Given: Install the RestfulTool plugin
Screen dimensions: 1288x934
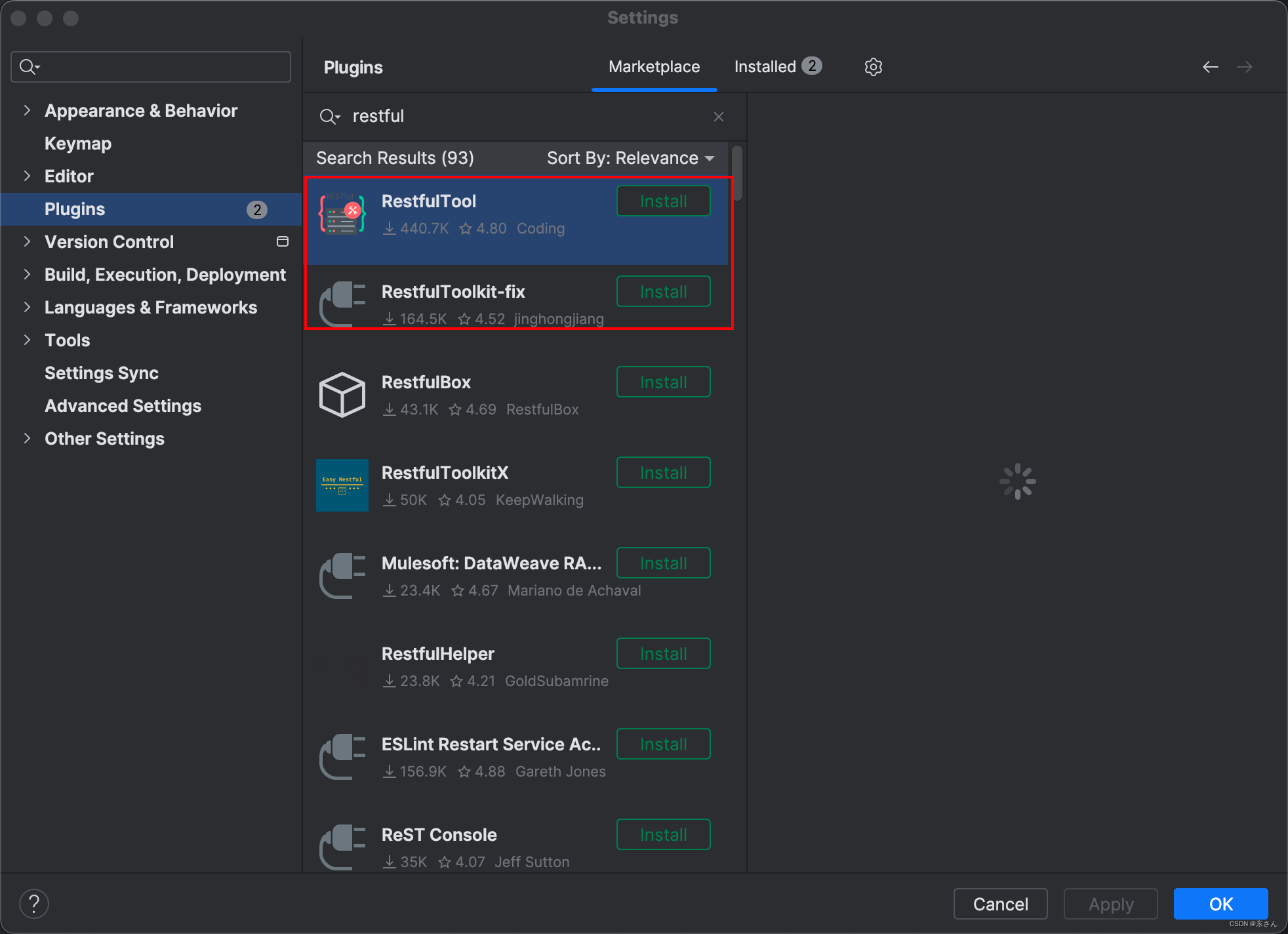Looking at the screenshot, I should 663,201.
